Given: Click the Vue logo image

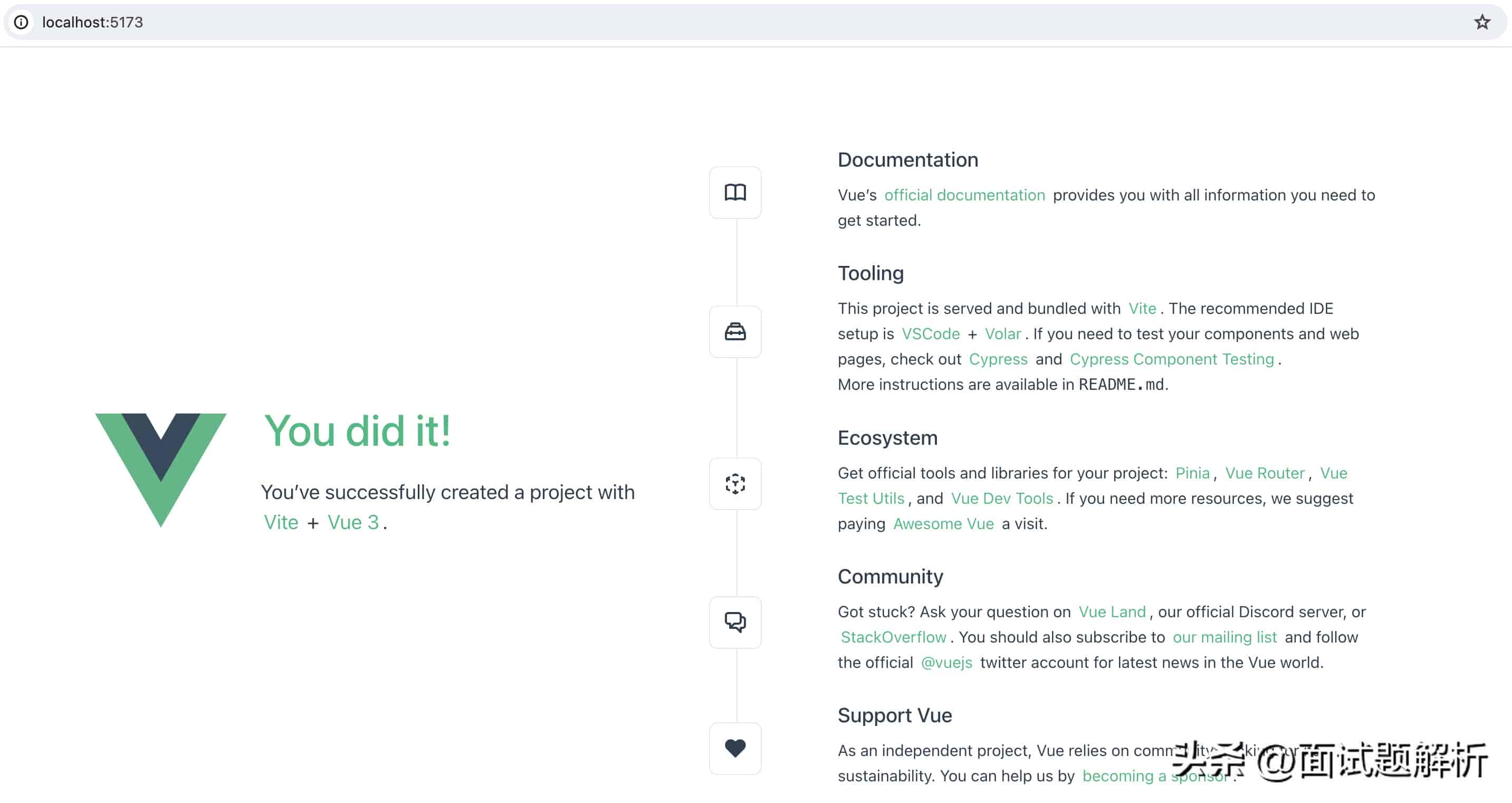Looking at the screenshot, I should coord(161,470).
